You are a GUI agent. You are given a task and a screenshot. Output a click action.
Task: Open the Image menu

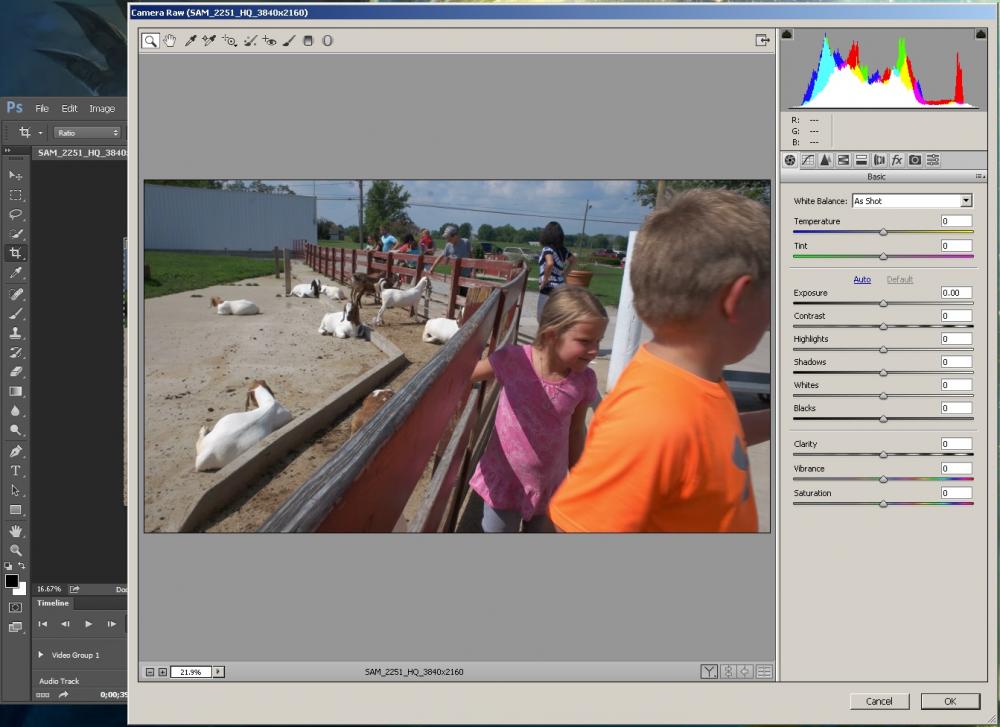[x=102, y=108]
